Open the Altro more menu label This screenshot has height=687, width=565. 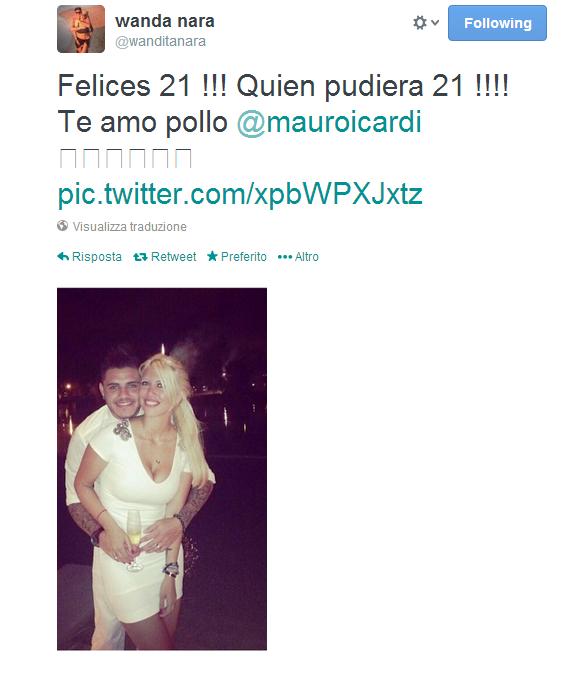pos(307,256)
